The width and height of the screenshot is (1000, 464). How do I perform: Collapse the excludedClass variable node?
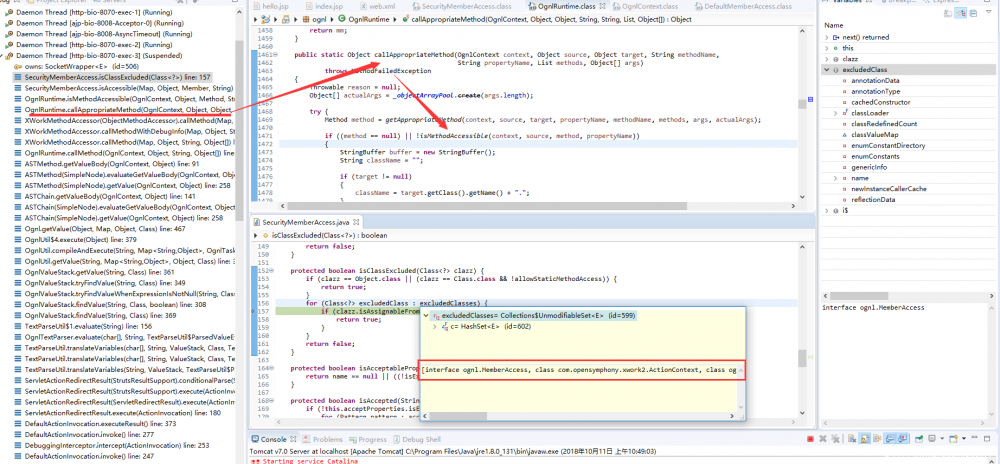tap(828, 71)
